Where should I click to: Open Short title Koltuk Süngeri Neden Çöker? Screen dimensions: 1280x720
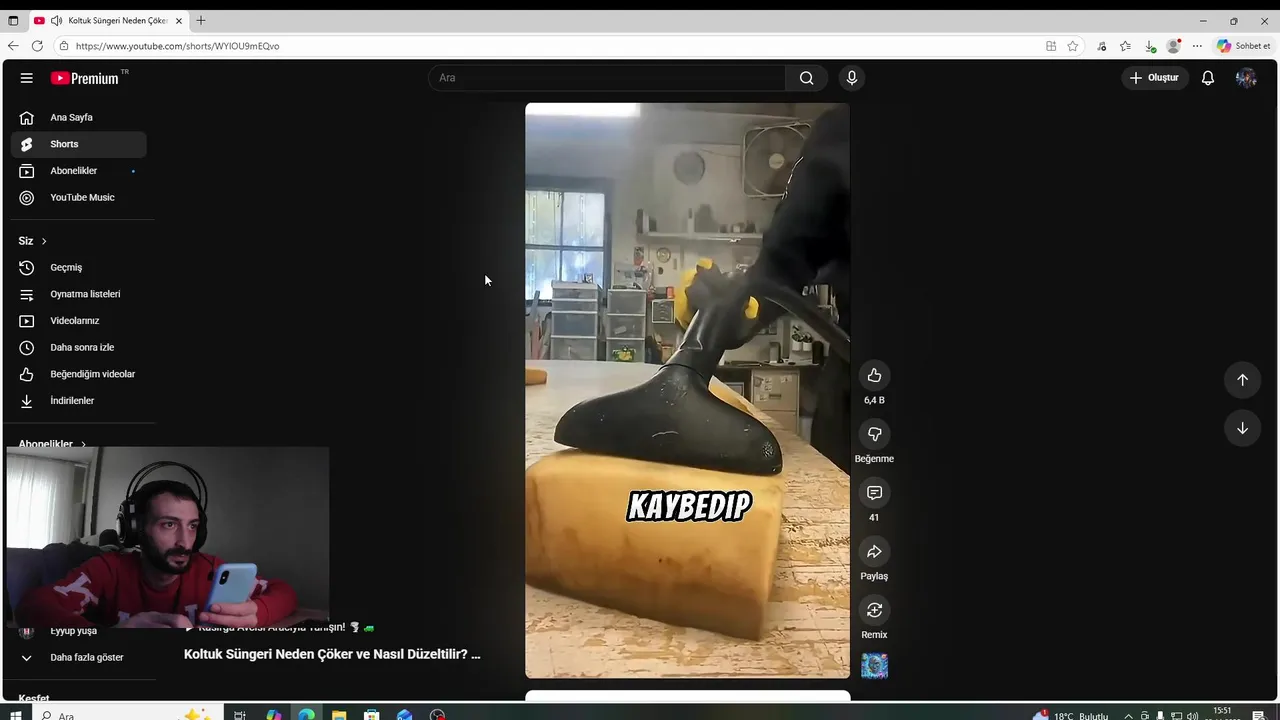332,654
